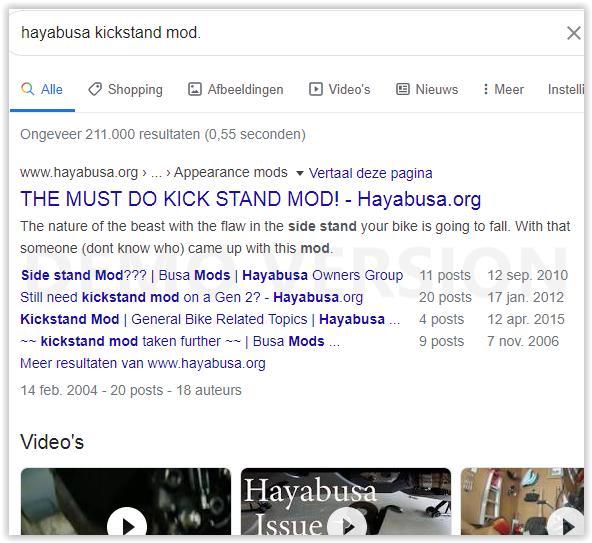The image size is (592, 543).
Task: Click the Shopping tag icon
Action: point(95,89)
